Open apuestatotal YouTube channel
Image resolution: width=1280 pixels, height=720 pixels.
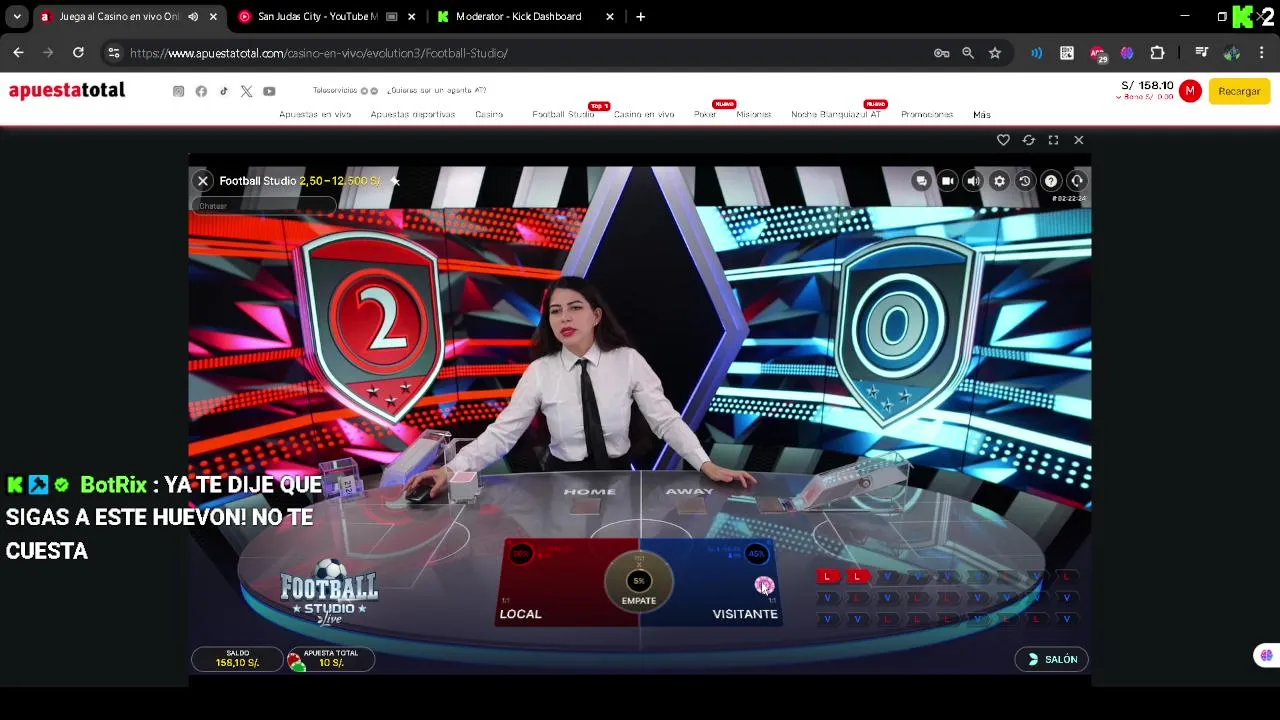[269, 91]
